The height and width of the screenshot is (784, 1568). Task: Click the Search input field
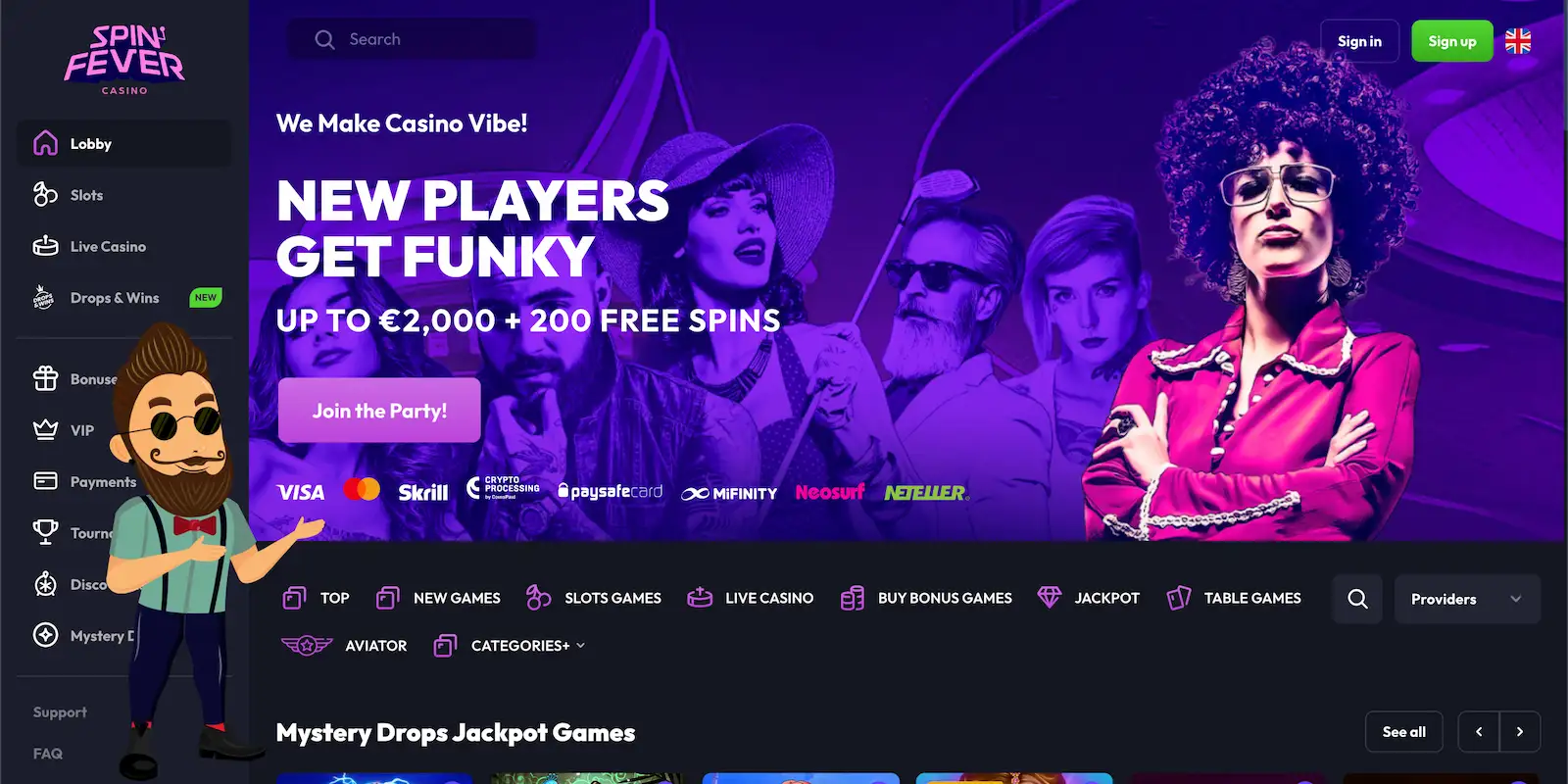pos(412,39)
